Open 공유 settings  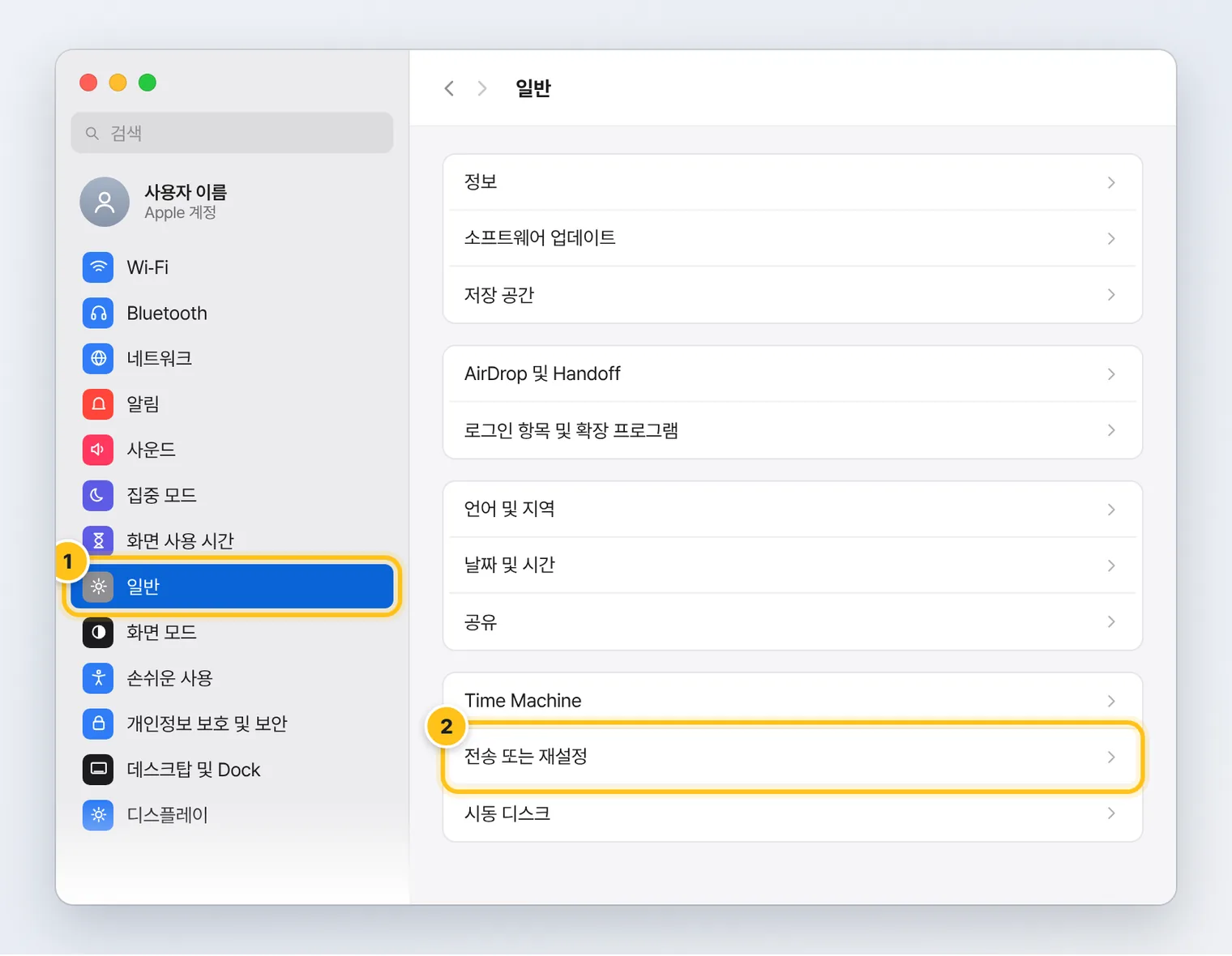click(x=793, y=621)
